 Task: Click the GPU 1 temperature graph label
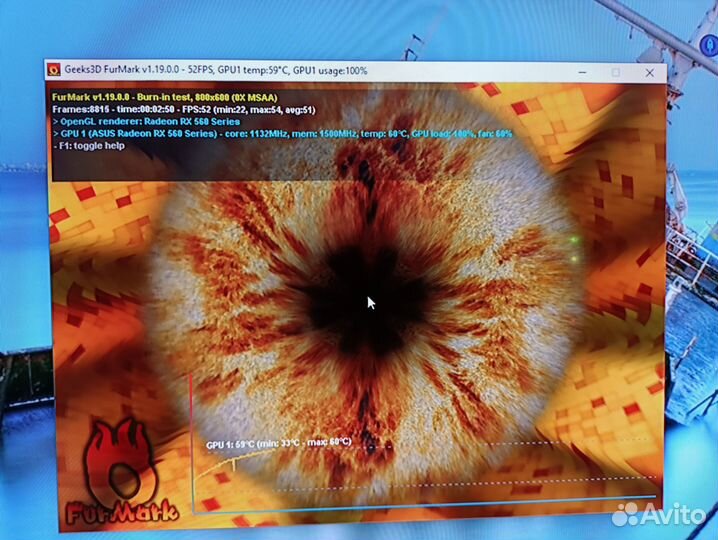tap(278, 441)
